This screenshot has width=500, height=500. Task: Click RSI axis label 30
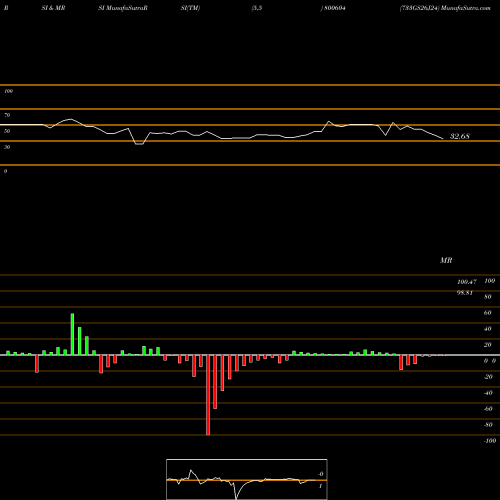[7, 147]
